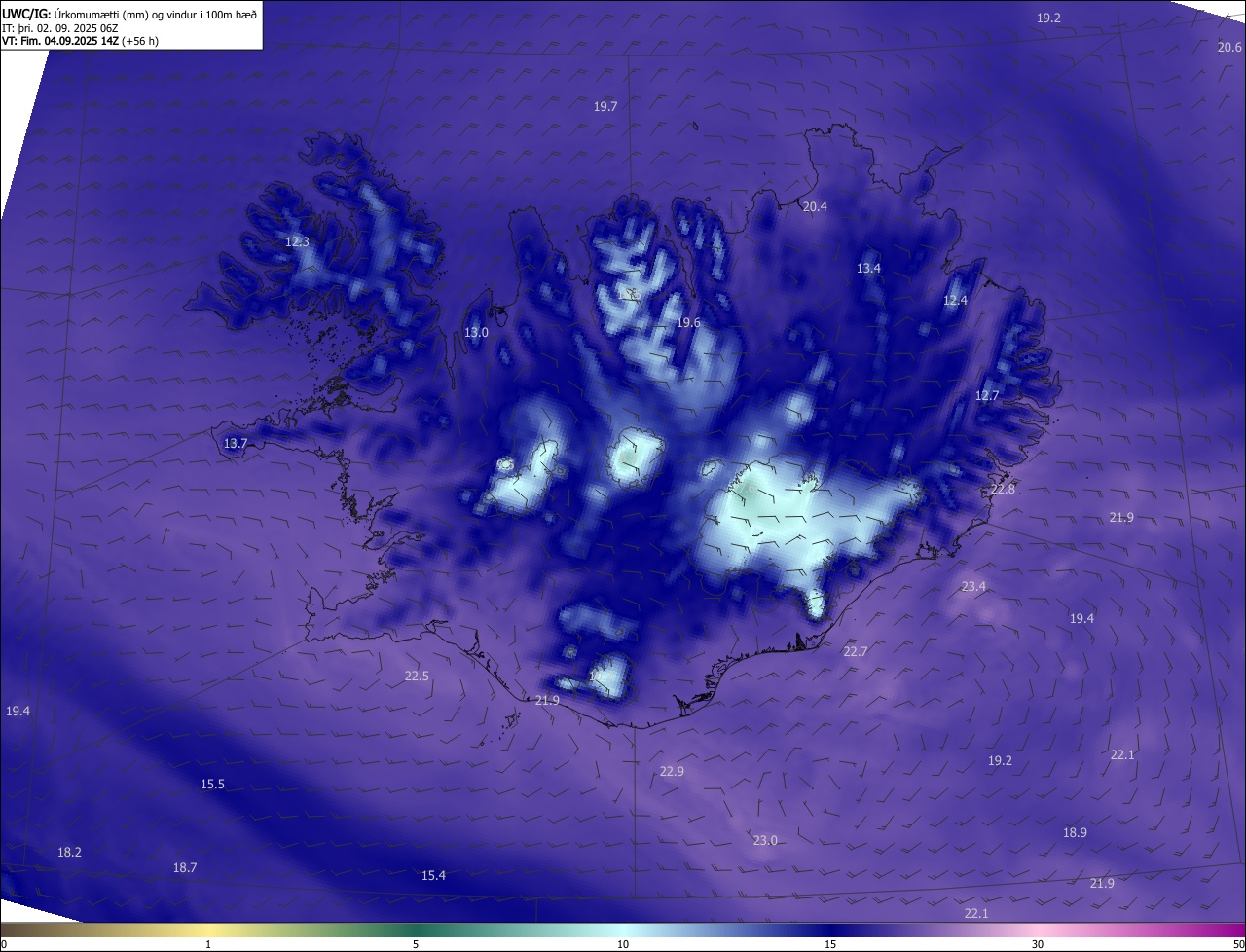Image resolution: width=1246 pixels, height=952 pixels.
Task: Click the 19.7 value label
Action: [x=605, y=106]
